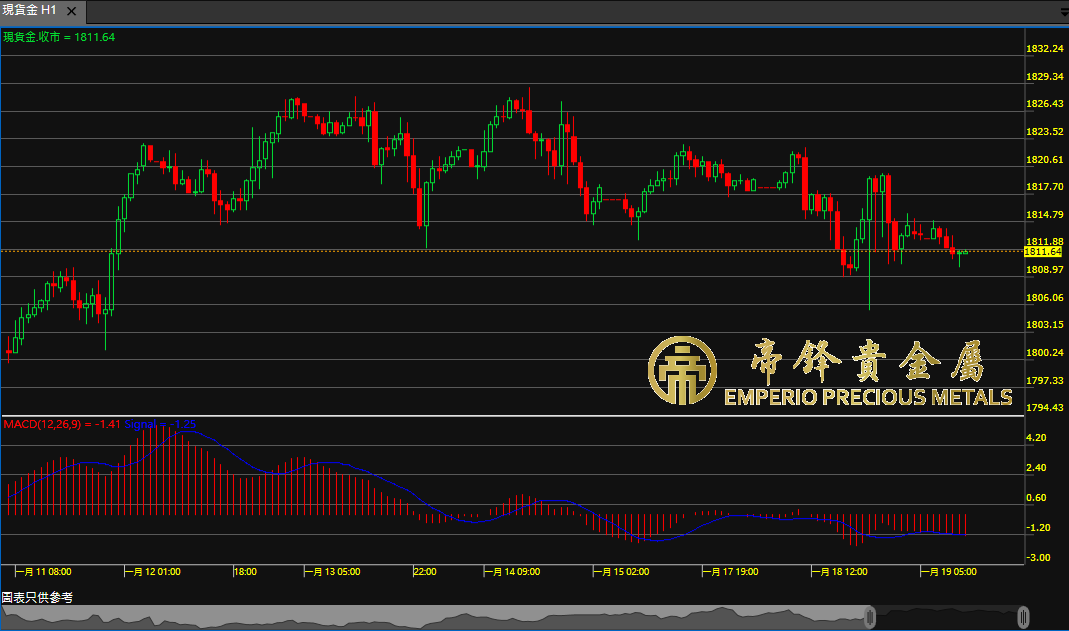
Task: Click the 4.20 MACD scale value
Action: [x=1036, y=438]
